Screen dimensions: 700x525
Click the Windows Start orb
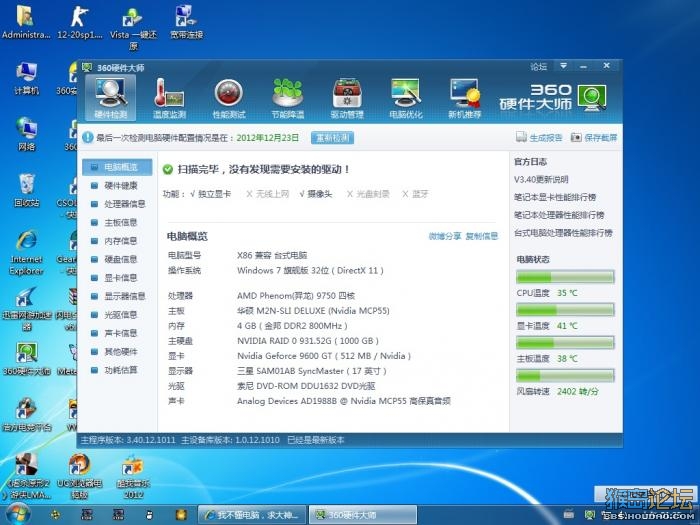(x=18, y=514)
